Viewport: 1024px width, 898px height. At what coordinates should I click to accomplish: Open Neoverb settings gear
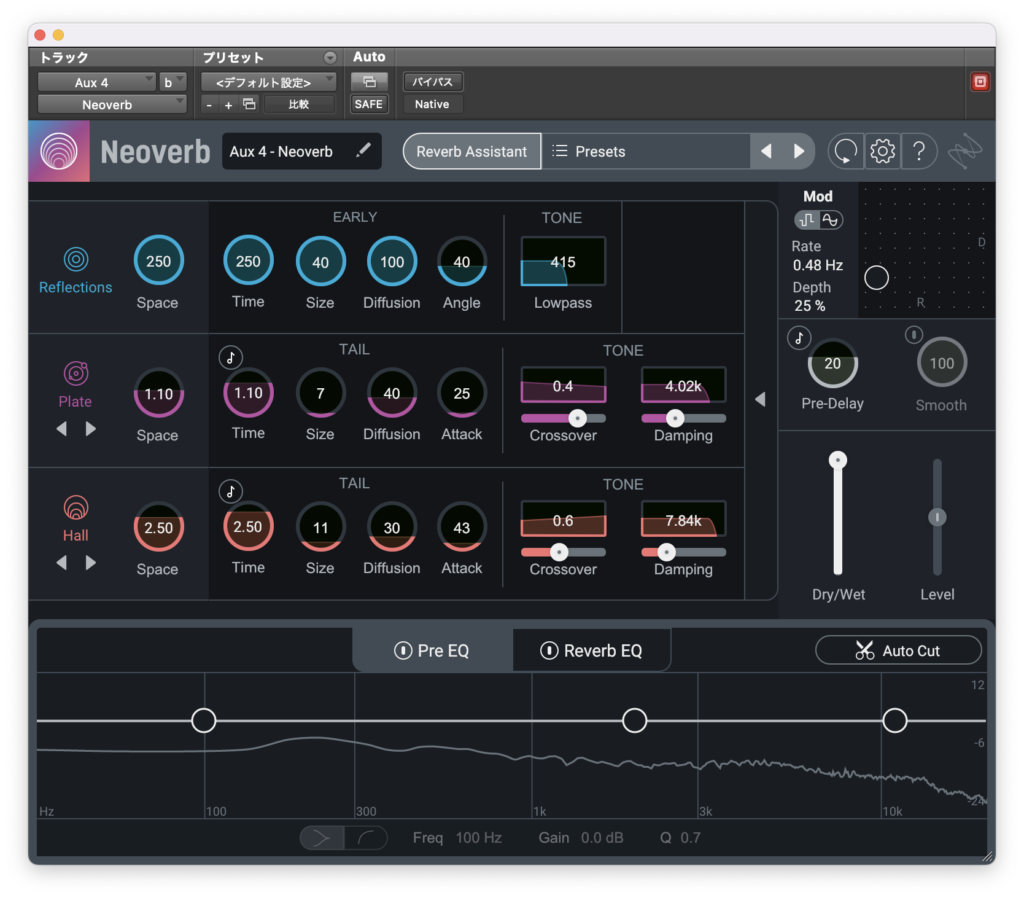(x=882, y=152)
